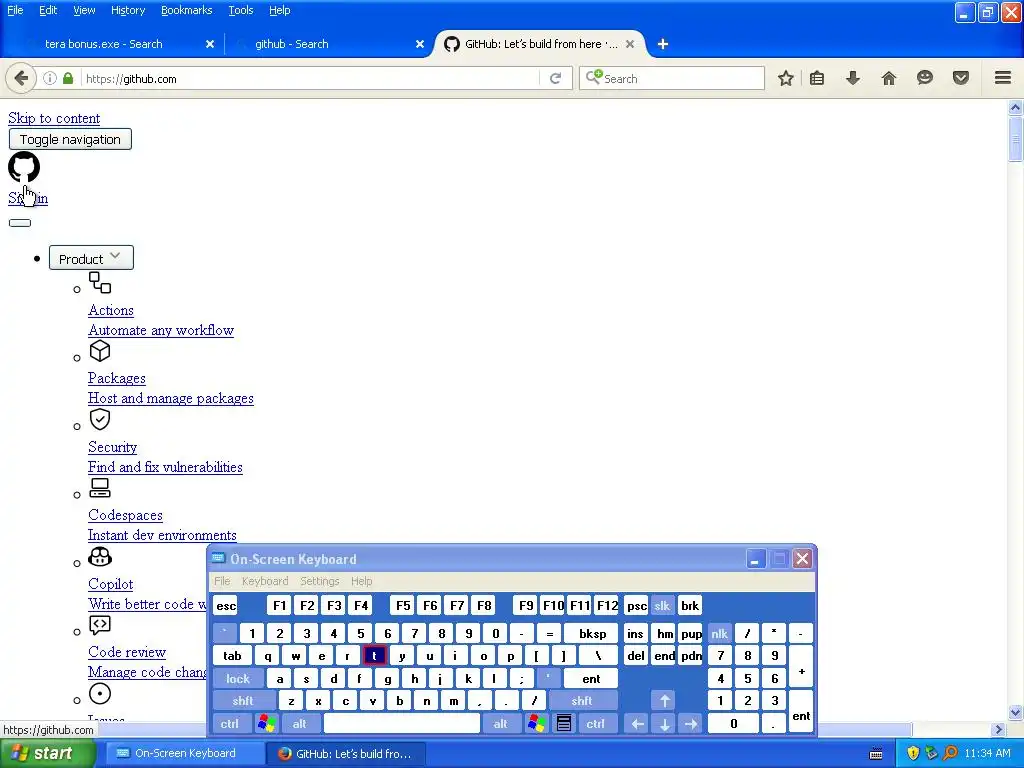Bookmark this page with the star icon
1024x768 pixels.
786,78
